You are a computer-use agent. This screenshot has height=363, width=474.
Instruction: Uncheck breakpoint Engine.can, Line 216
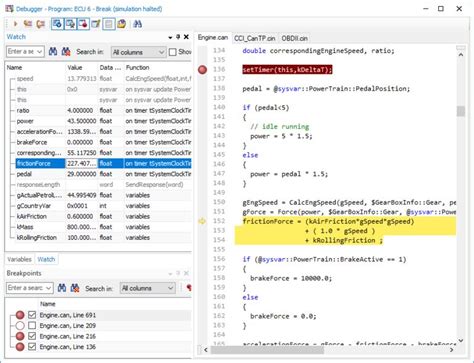[x=32, y=336]
